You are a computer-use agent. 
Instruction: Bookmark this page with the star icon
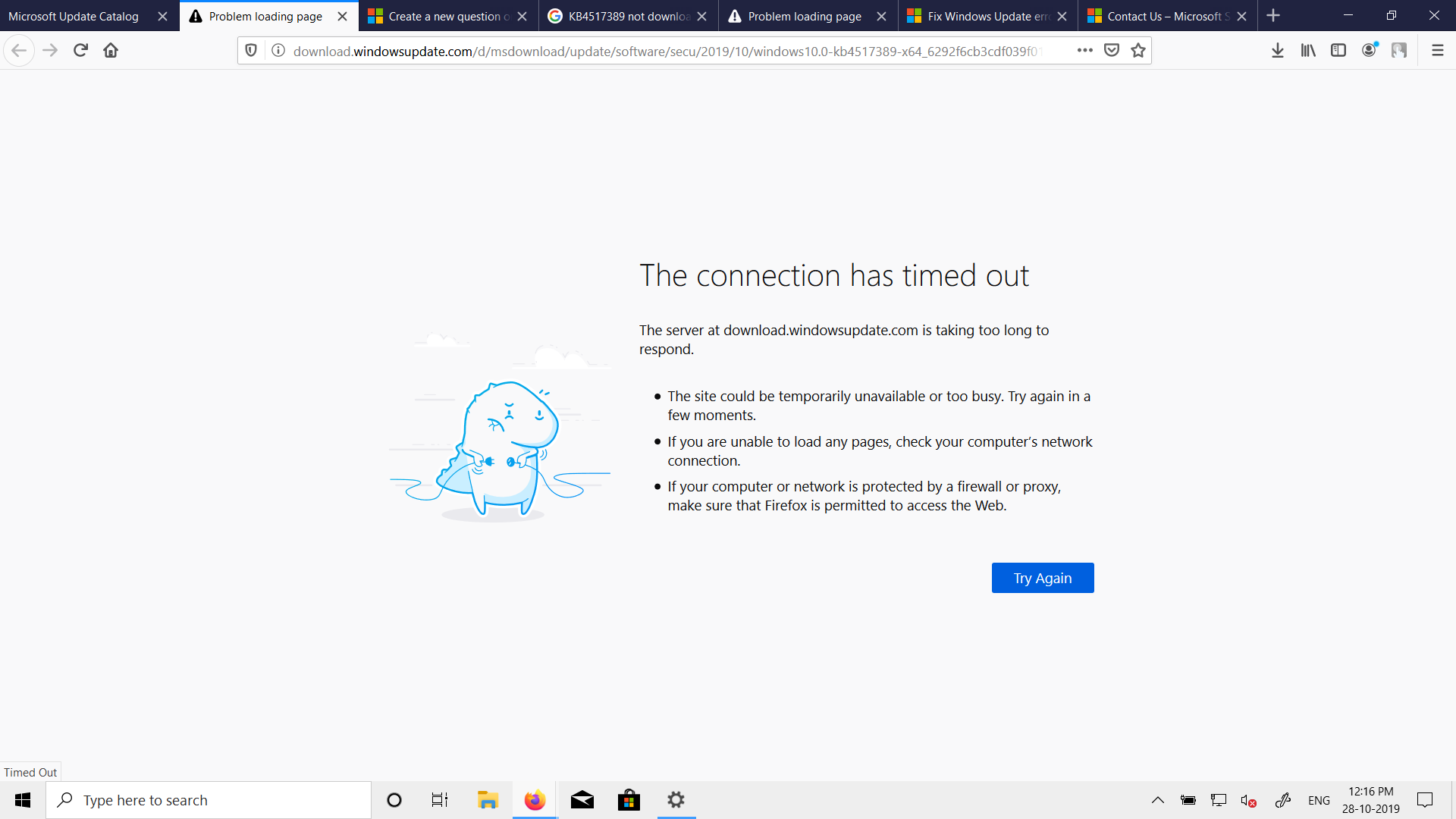1138,51
